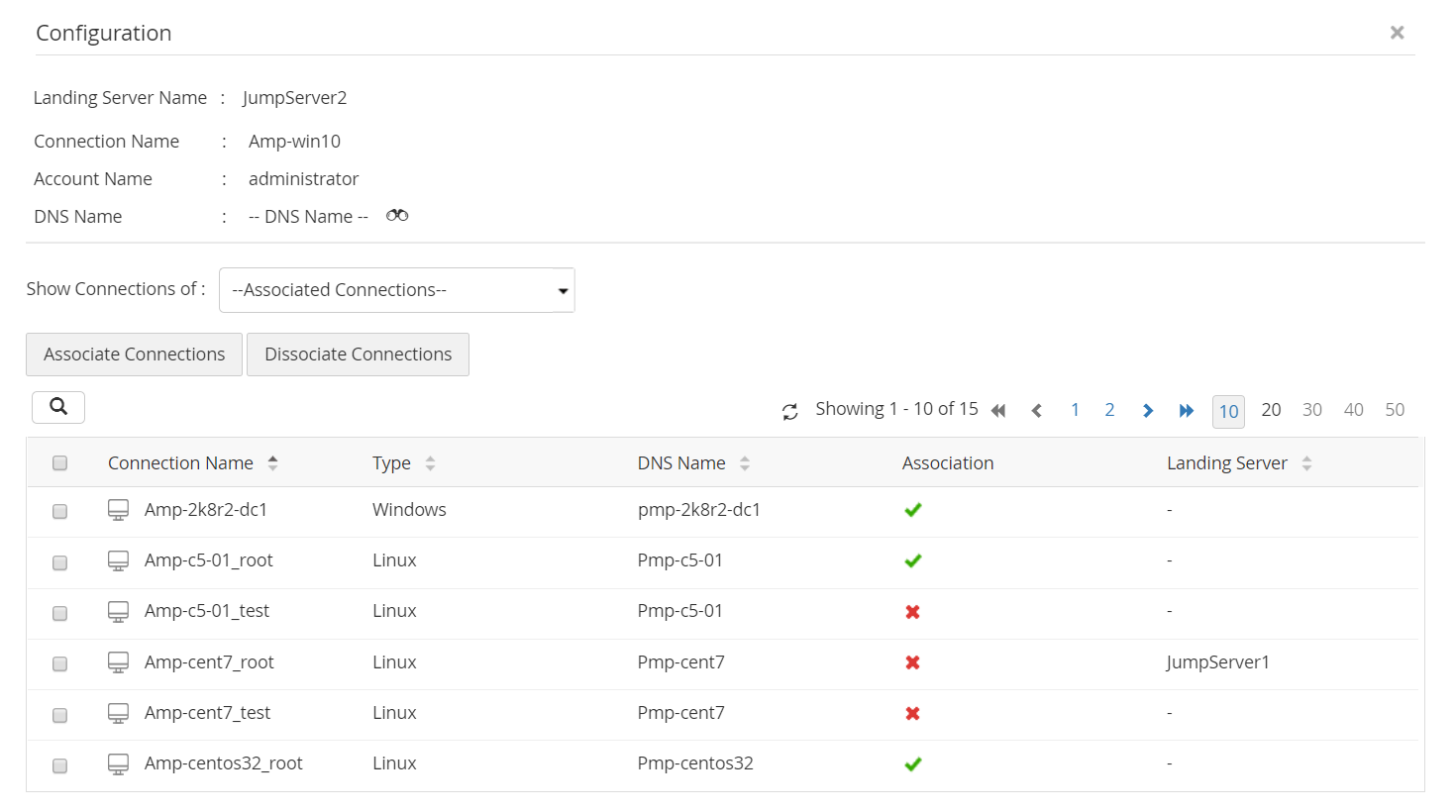Image resolution: width=1456 pixels, height=812 pixels.
Task: Click the monitor icon beside Amp-centos32_root
Action: pyautogui.click(x=119, y=762)
